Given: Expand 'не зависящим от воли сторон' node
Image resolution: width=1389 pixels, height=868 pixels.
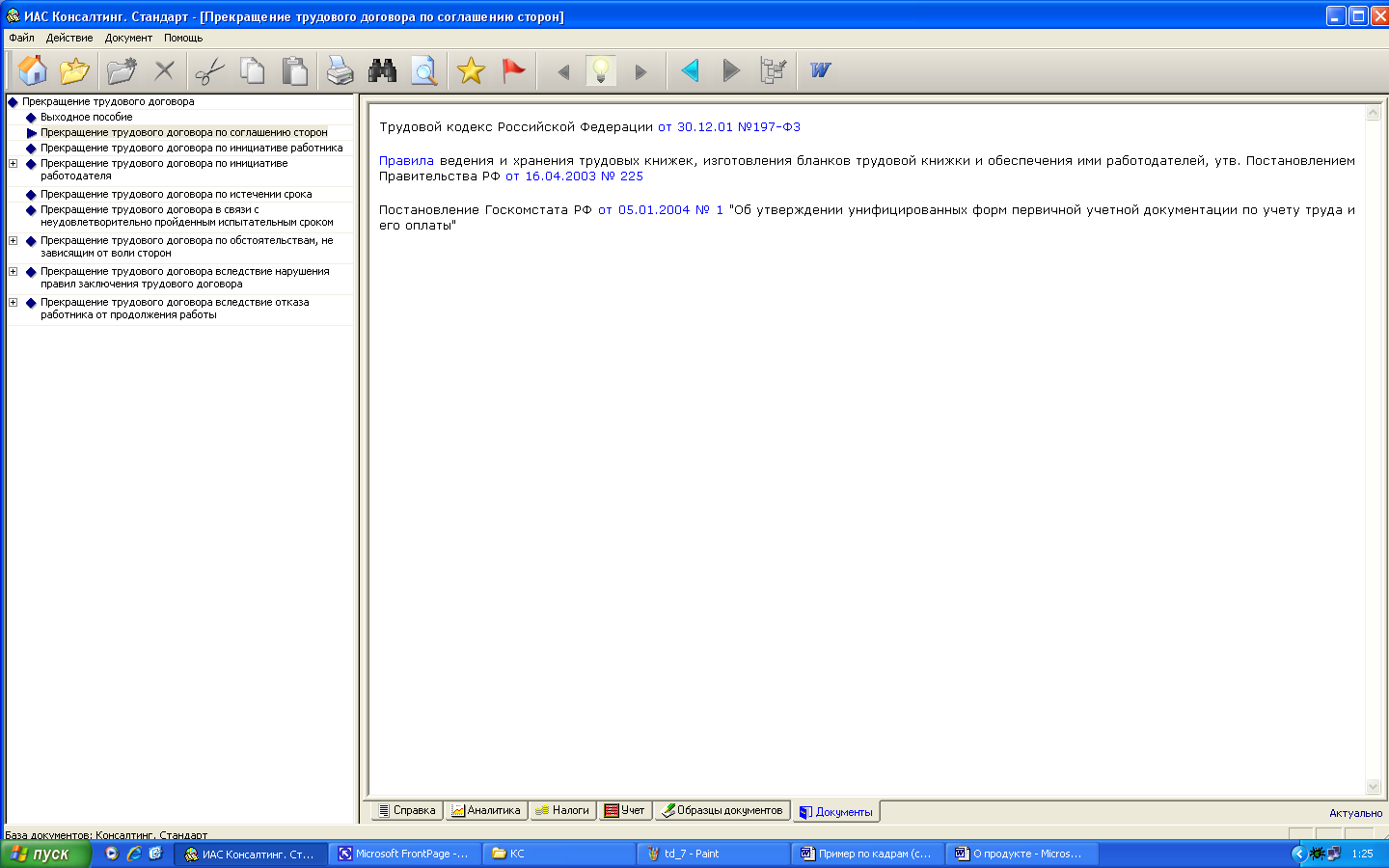Looking at the screenshot, I should coord(14,241).
